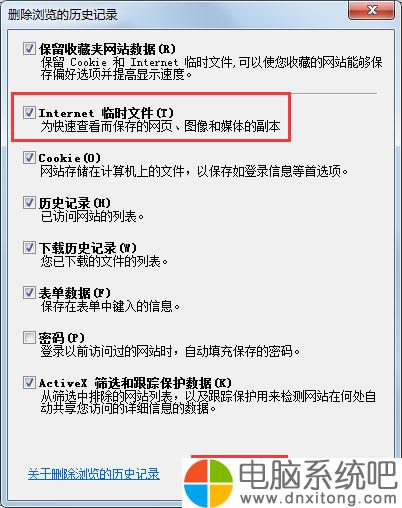Image resolution: width=402 pixels, height=508 pixels.
Task: Click the Cookie(O) bold label
Action: pyautogui.click(x=69, y=158)
